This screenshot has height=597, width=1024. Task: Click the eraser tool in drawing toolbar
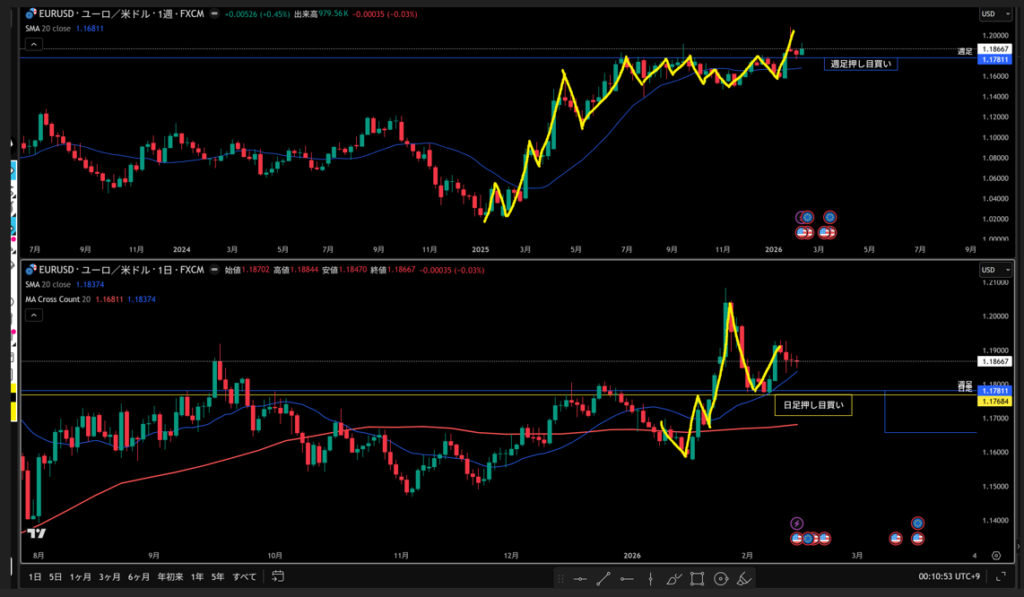[743, 578]
